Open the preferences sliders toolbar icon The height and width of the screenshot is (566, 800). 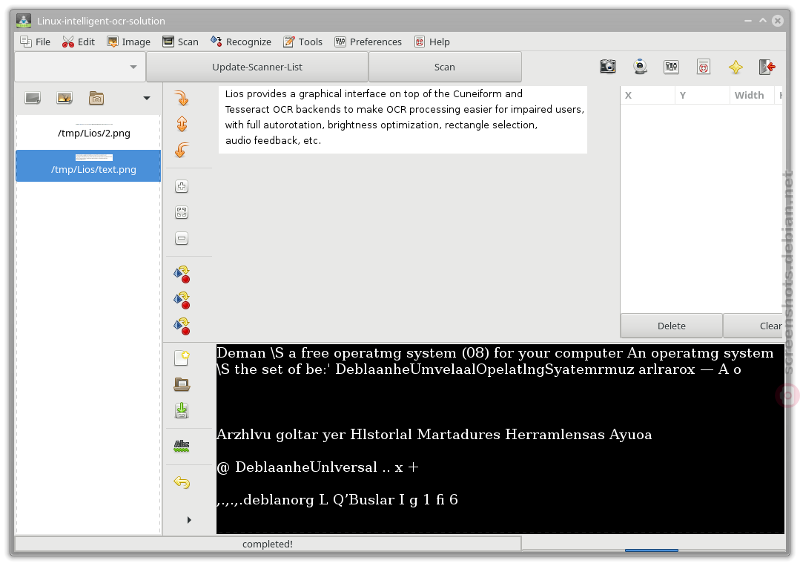(x=671, y=66)
